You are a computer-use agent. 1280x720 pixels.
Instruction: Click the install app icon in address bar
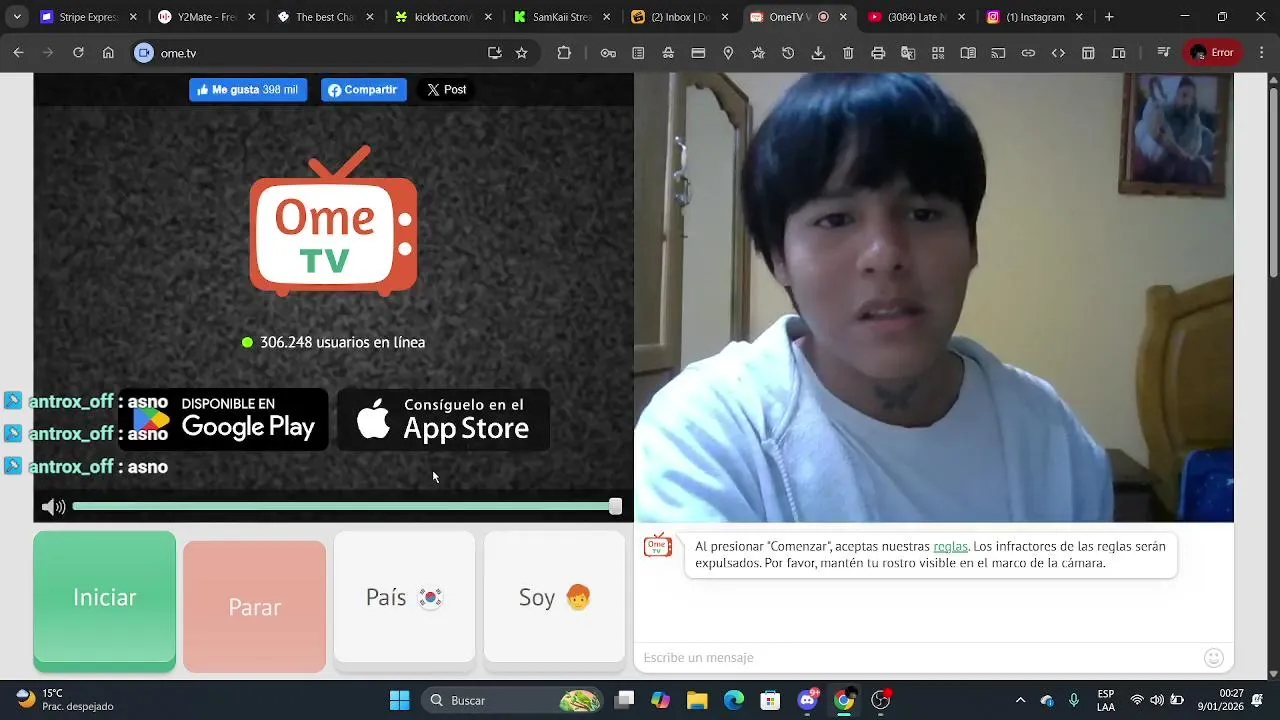pos(494,53)
